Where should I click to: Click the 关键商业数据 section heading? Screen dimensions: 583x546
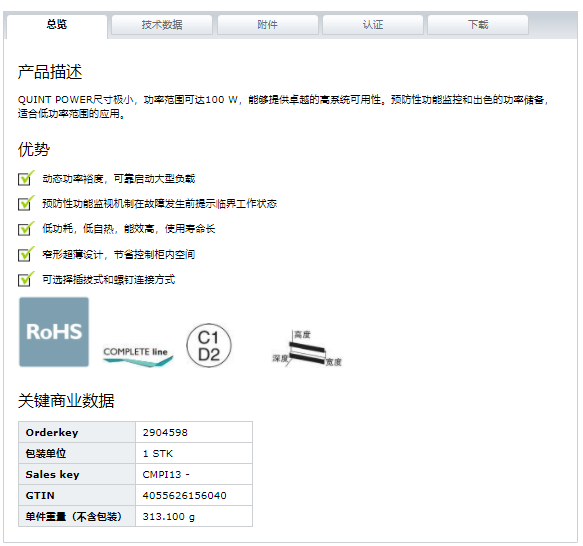click(x=66, y=401)
